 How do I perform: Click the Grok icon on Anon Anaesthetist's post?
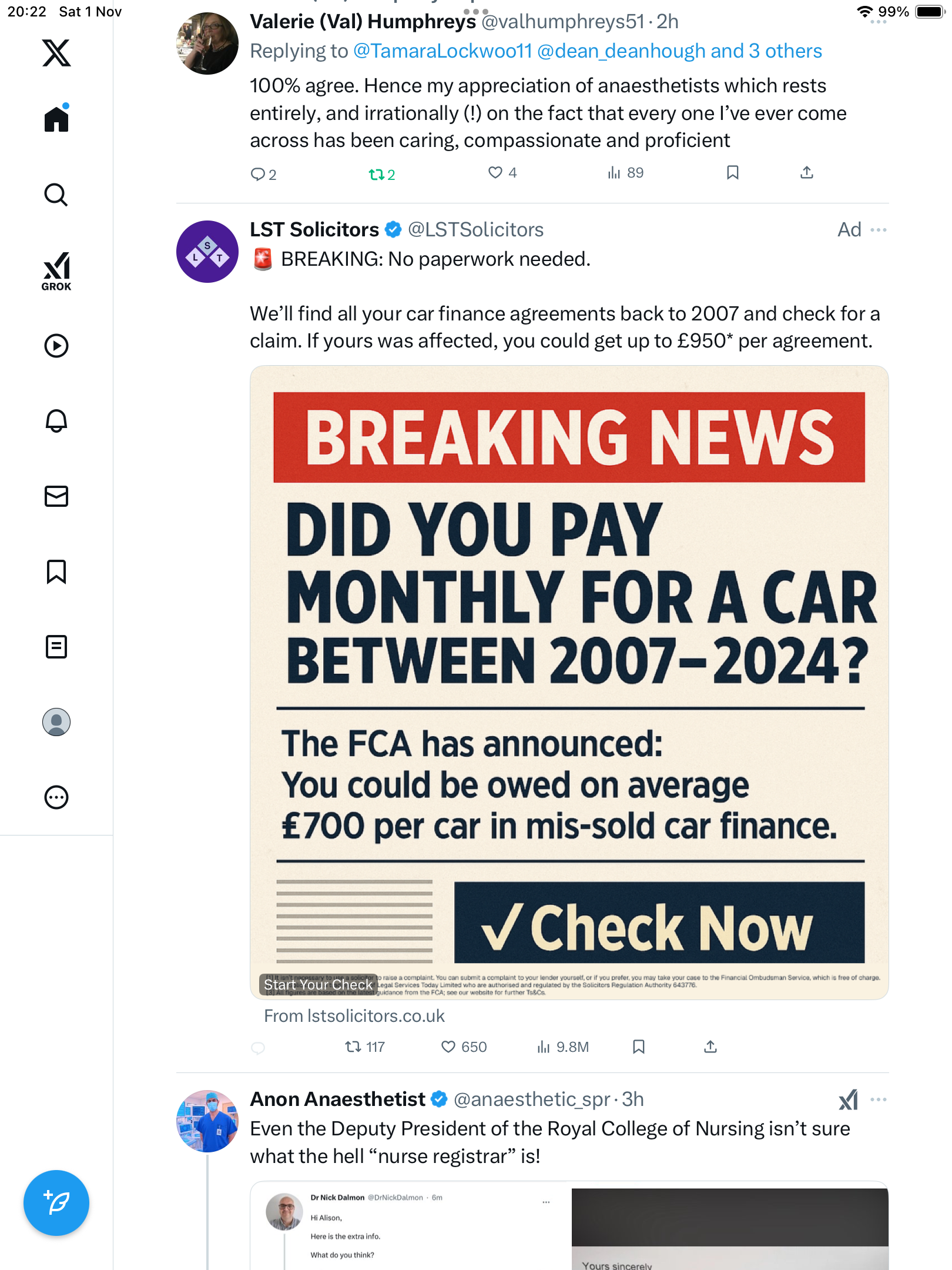click(x=848, y=1099)
